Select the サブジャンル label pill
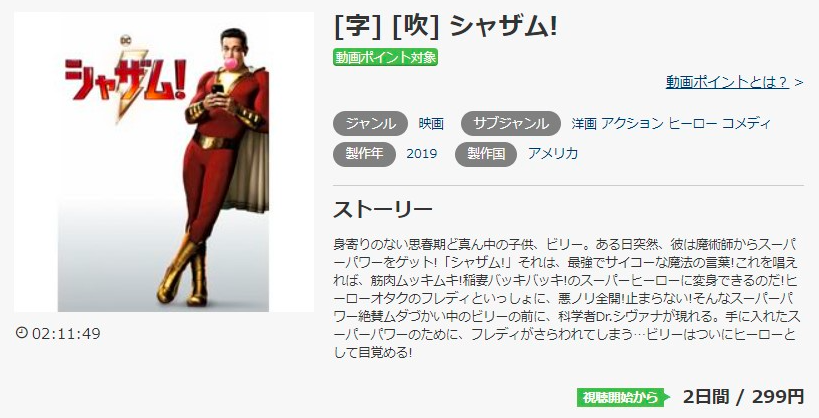The height and width of the screenshot is (418, 819). pyautogui.click(x=510, y=124)
